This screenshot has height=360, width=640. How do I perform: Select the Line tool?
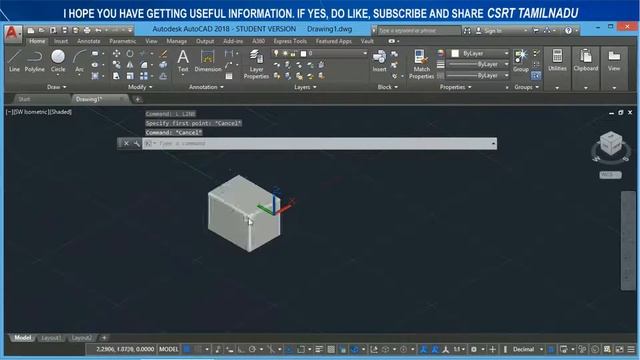tap(14, 61)
